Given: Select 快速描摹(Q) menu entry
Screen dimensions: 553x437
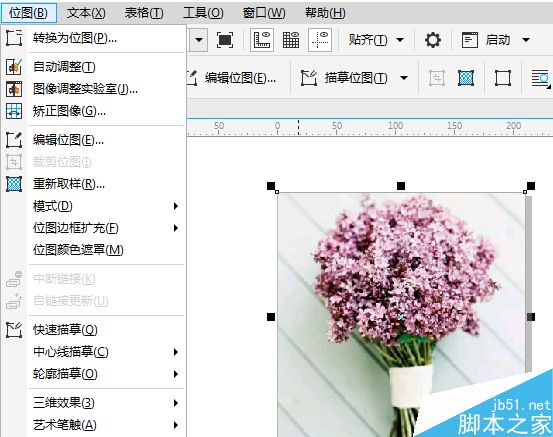Looking at the screenshot, I should [65, 330].
